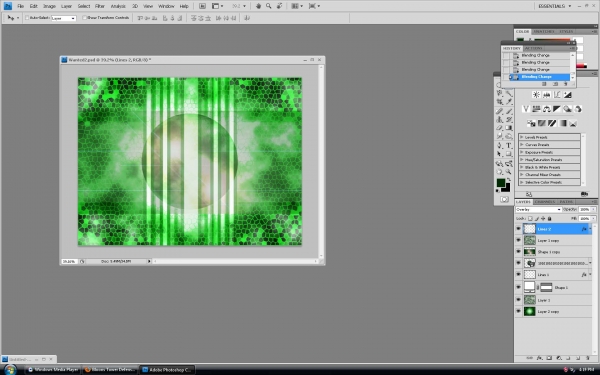The image size is (600, 375).
Task: Click the Vibrance adjustment icon
Action: tap(526, 109)
